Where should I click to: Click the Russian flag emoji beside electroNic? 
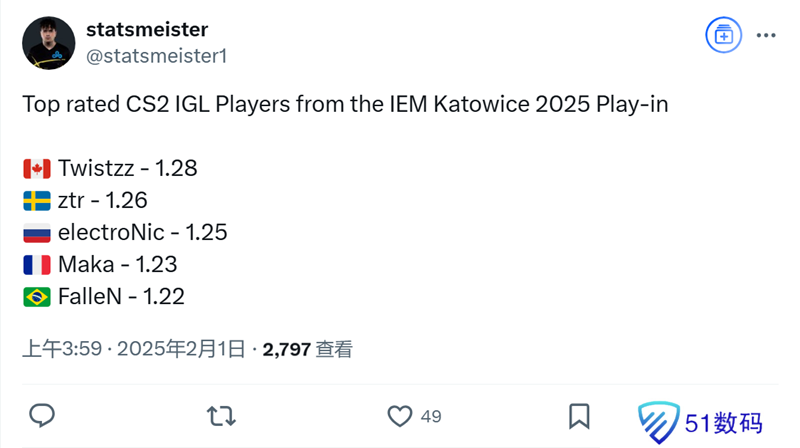click(37, 233)
